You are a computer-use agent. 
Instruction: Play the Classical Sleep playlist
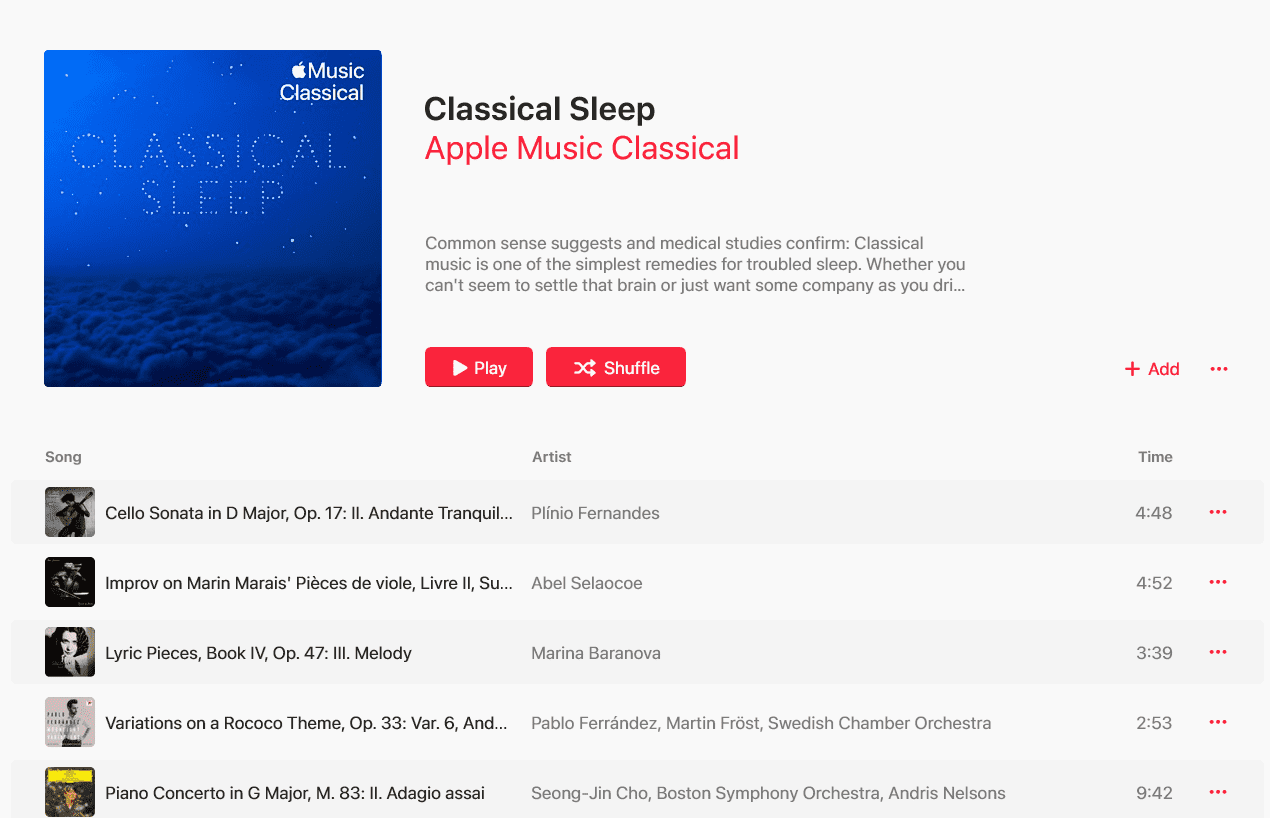[478, 367]
